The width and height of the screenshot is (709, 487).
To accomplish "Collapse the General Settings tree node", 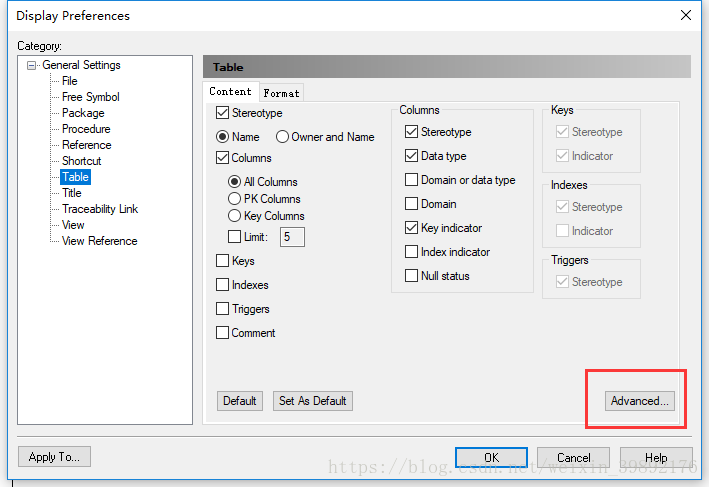I will pyautogui.click(x=31, y=66).
